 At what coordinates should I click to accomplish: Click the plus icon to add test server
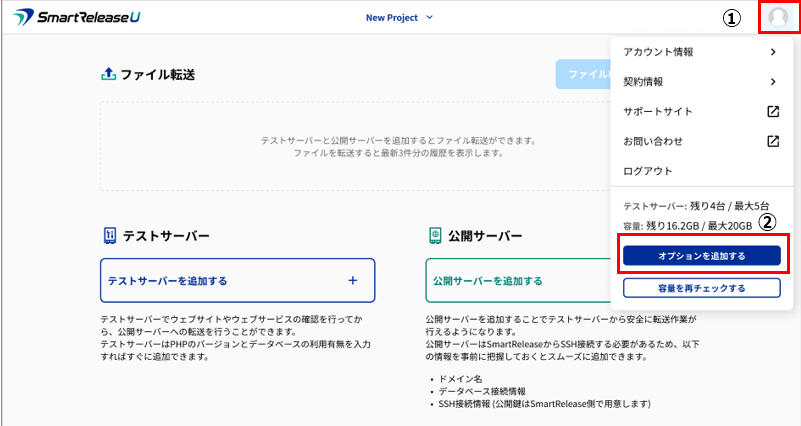coord(352,281)
